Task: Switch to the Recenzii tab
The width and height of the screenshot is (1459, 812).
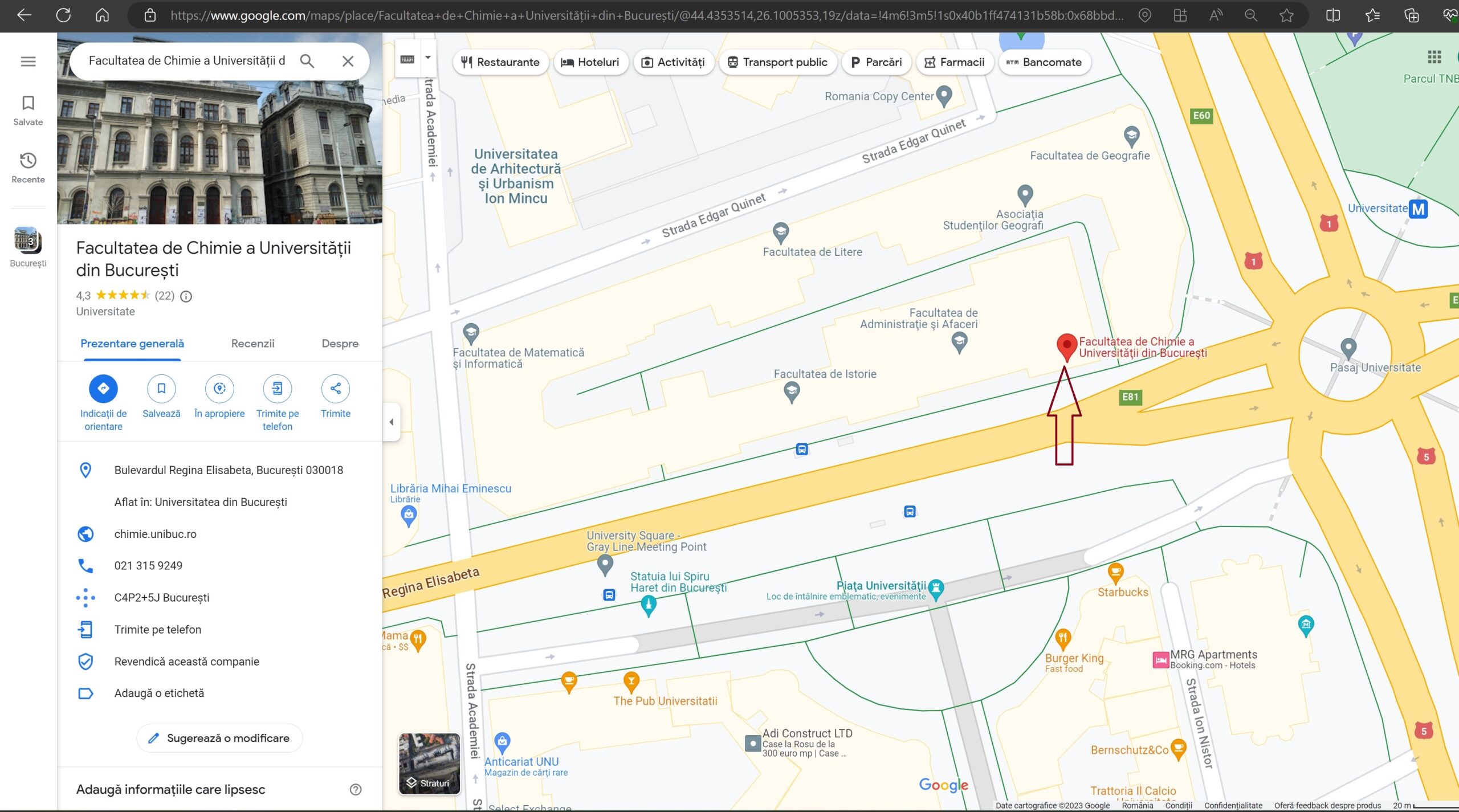Action: (252, 344)
